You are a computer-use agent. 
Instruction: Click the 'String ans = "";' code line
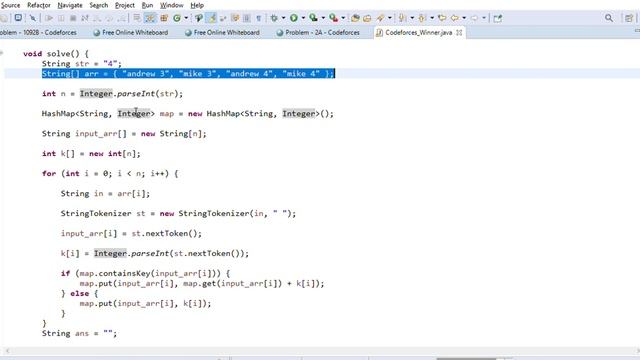79,333
